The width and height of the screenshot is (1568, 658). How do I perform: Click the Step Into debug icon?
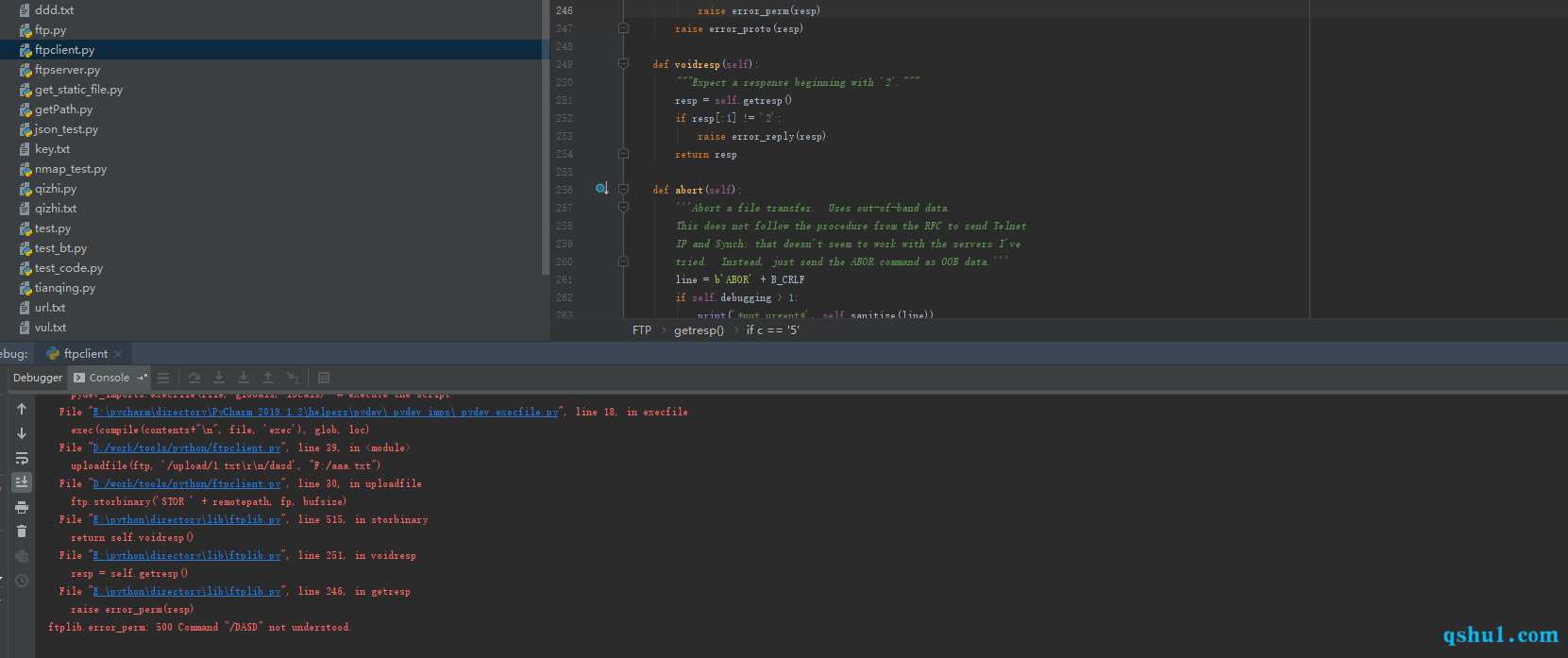219,378
